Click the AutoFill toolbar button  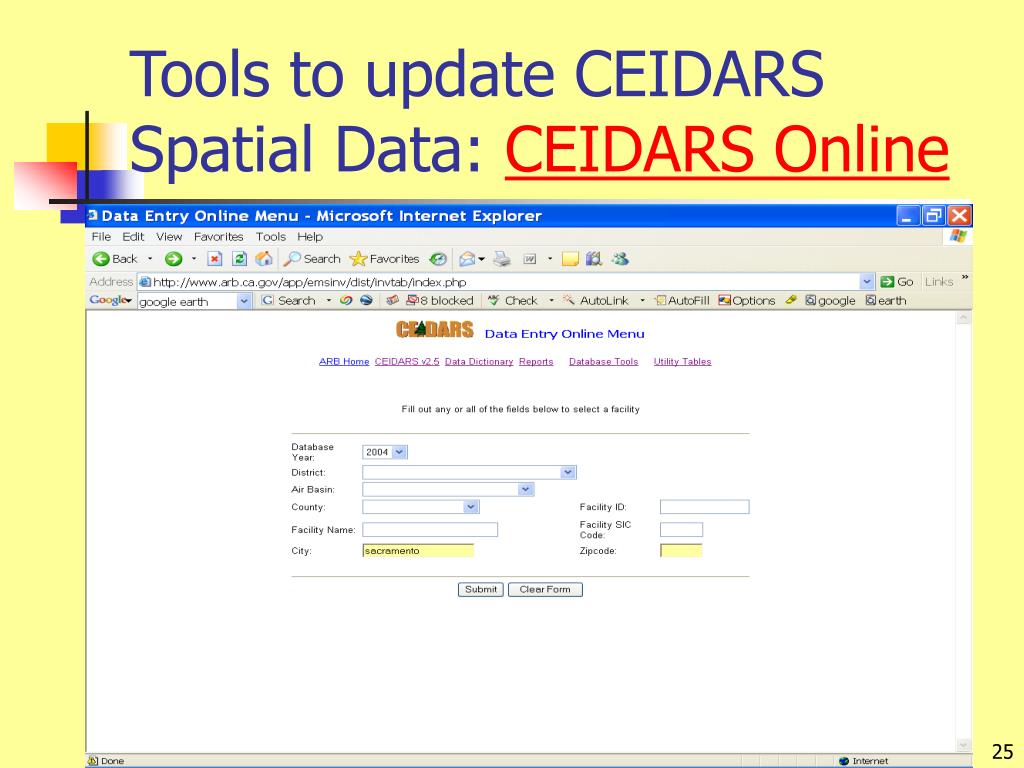[x=682, y=300]
